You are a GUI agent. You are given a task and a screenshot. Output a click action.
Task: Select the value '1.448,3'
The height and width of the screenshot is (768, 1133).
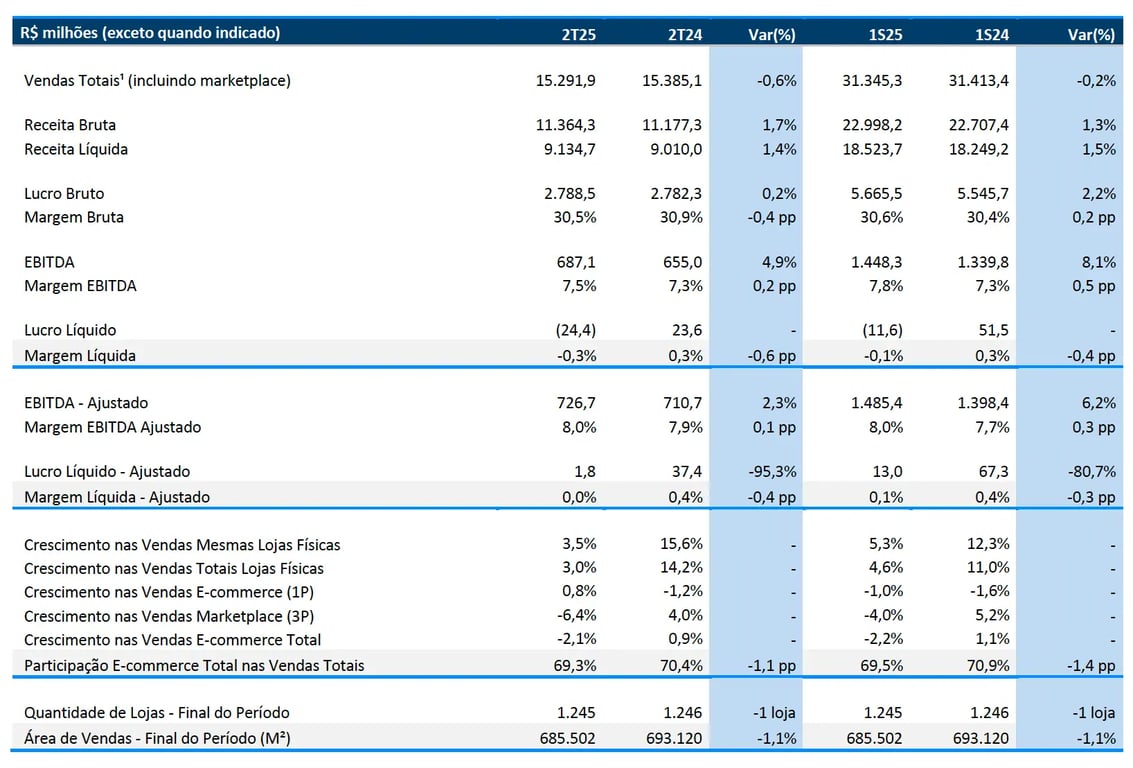point(876,262)
